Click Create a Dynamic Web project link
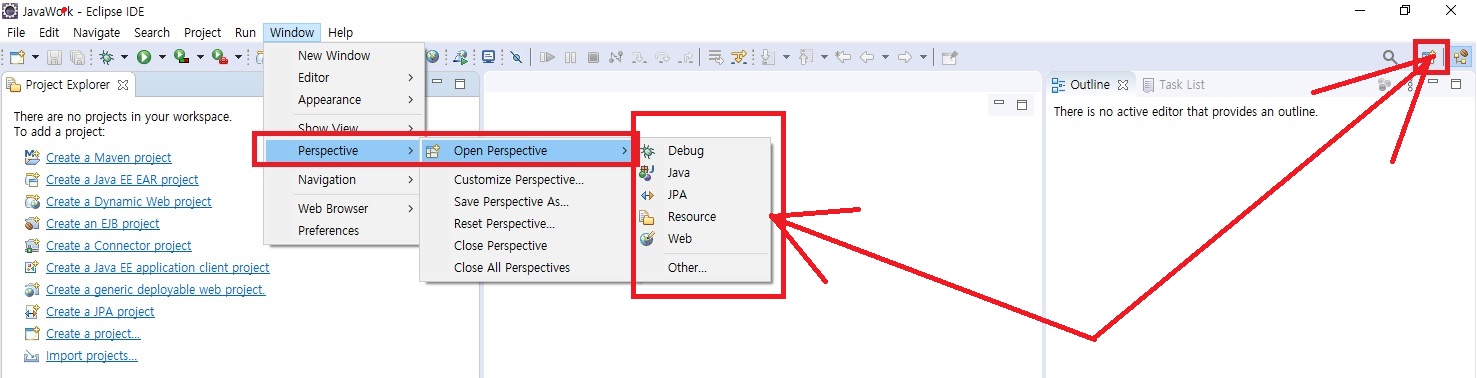Viewport: 1477px width, 378px height. 129,202
